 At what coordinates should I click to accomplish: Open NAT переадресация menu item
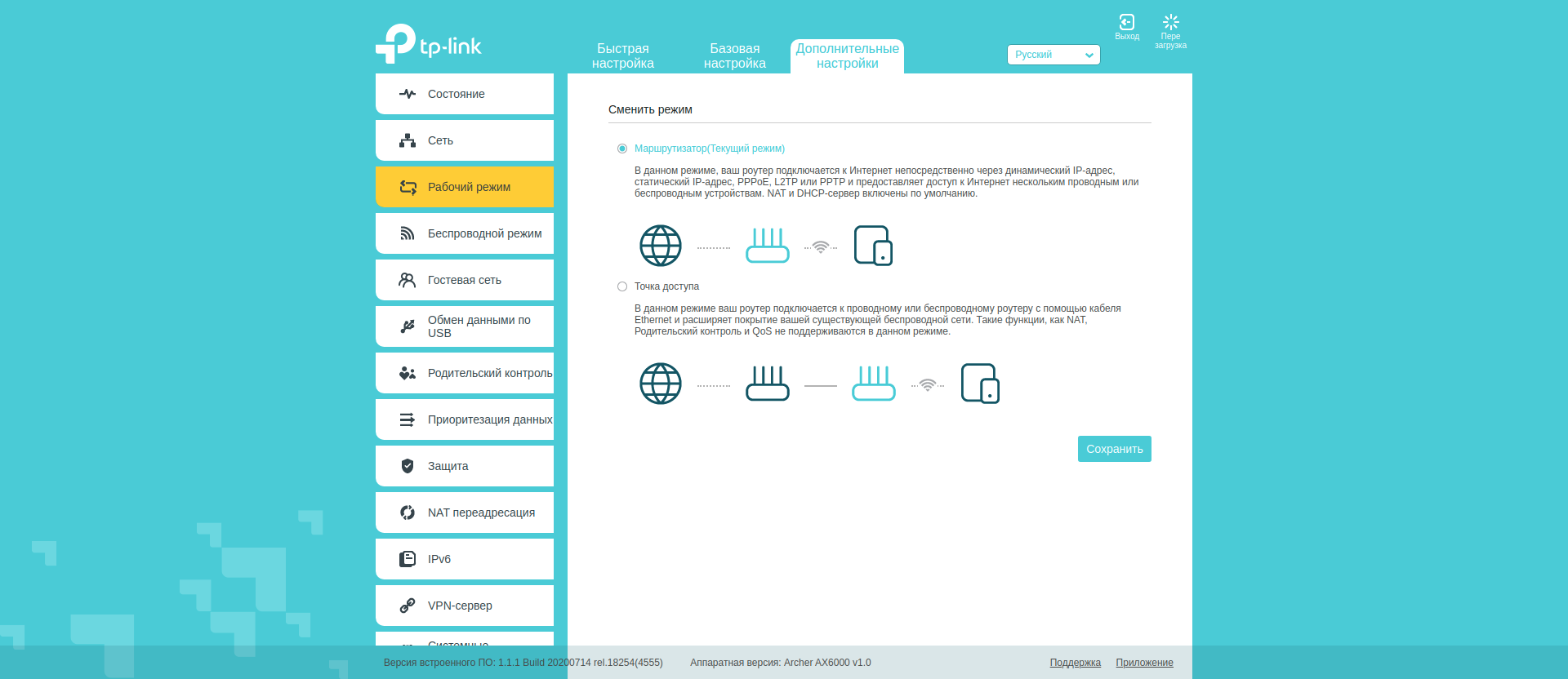pyautogui.click(x=481, y=513)
